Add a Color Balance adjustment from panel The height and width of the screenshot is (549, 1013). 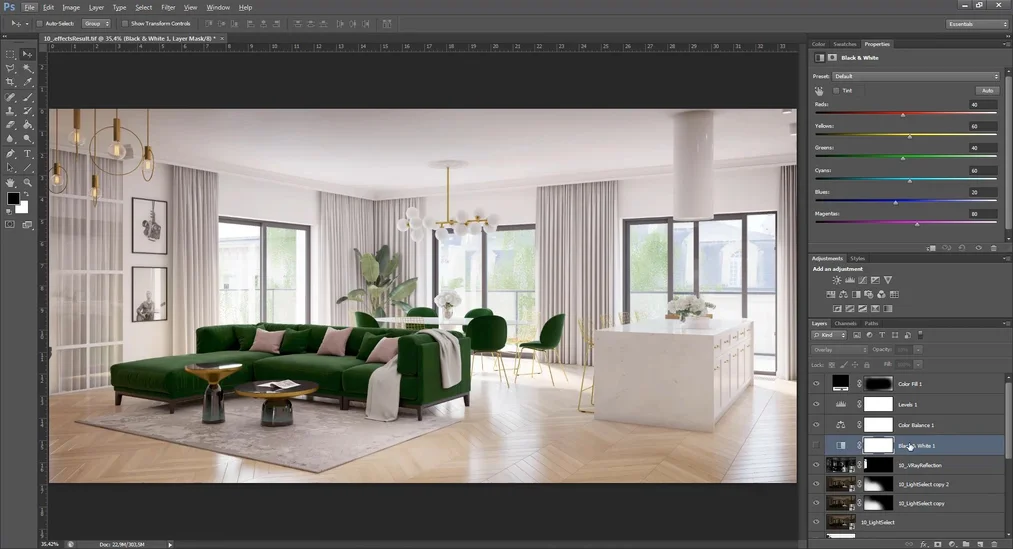coord(843,294)
